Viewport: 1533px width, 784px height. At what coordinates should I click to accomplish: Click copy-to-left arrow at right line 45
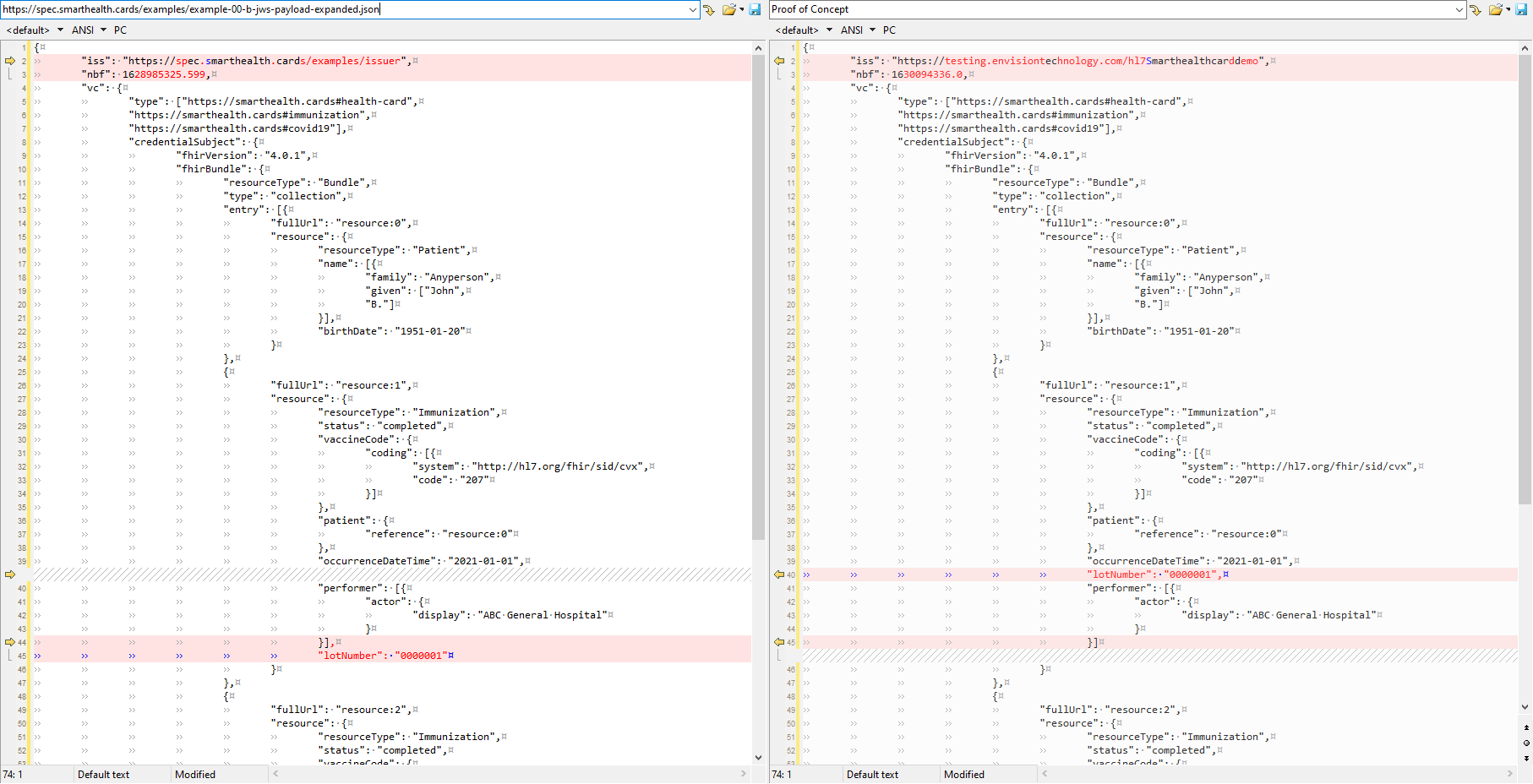point(779,642)
